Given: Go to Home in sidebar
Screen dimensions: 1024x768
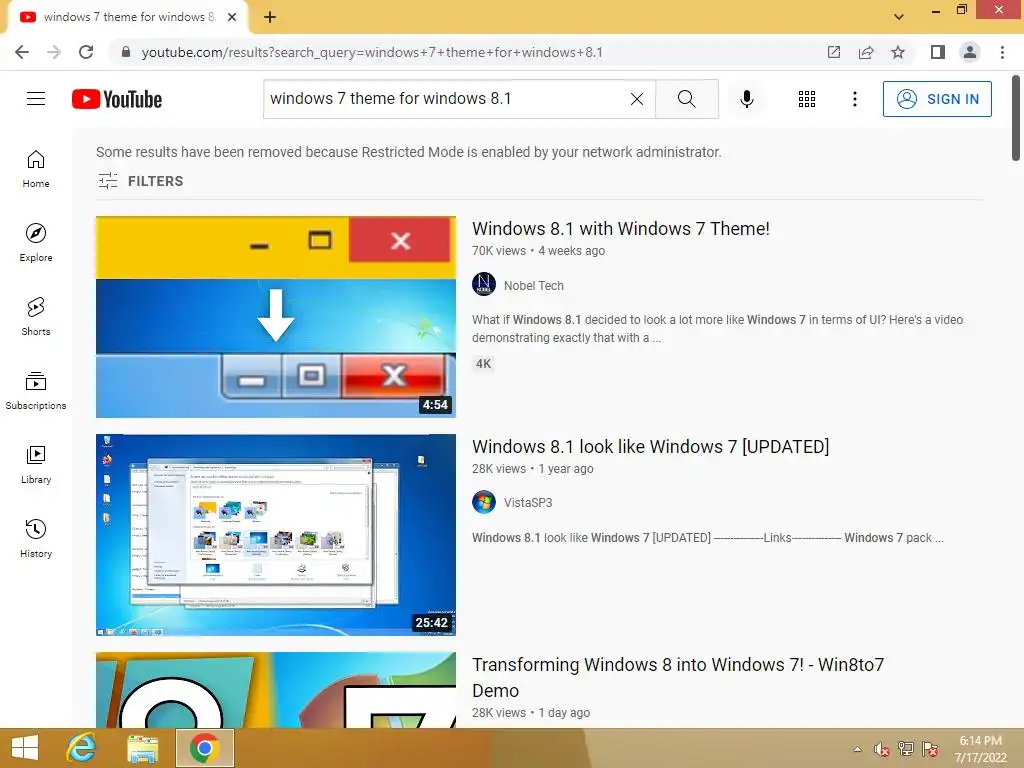Looking at the screenshot, I should click(x=36, y=168).
